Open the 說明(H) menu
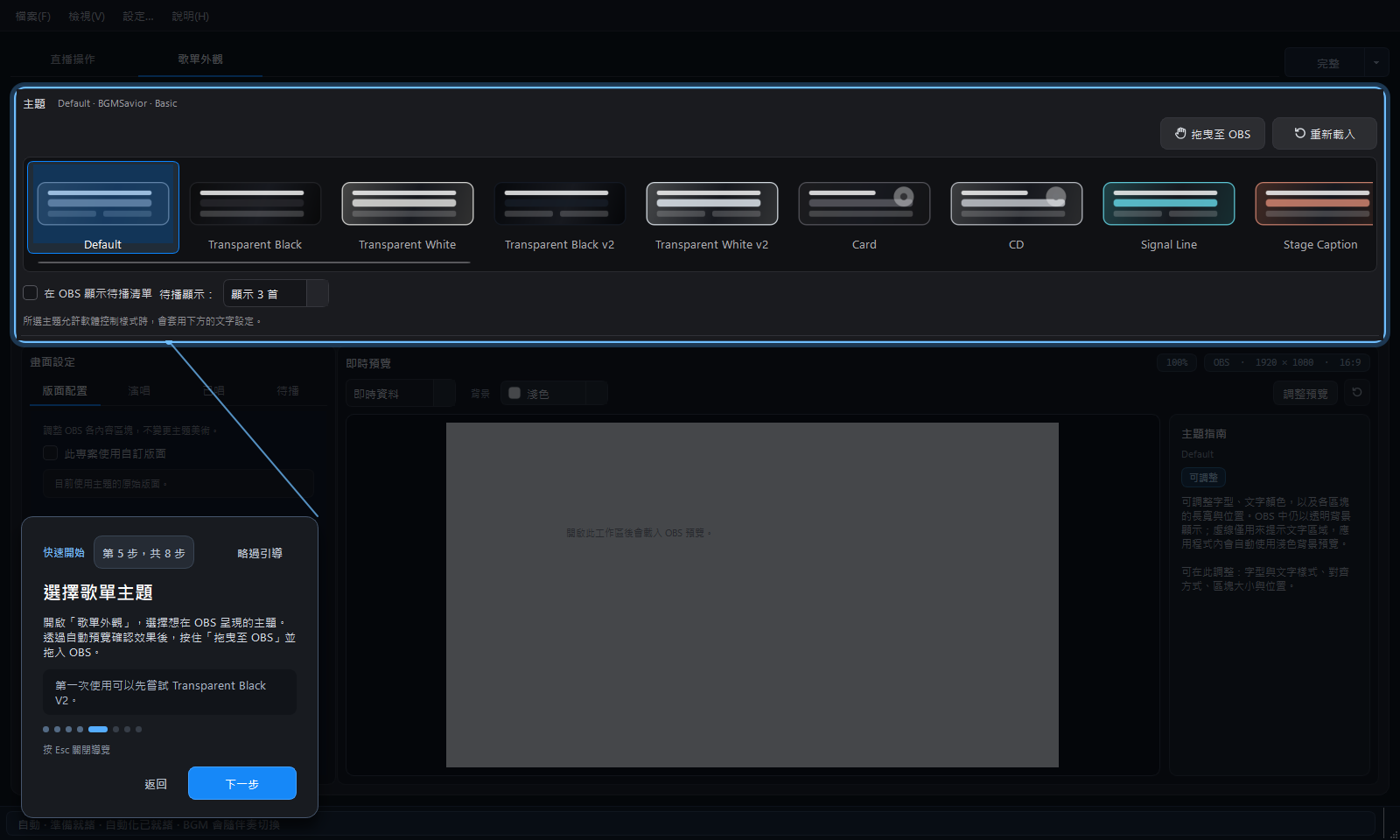This screenshot has height=840, width=1400. pyautogui.click(x=190, y=17)
